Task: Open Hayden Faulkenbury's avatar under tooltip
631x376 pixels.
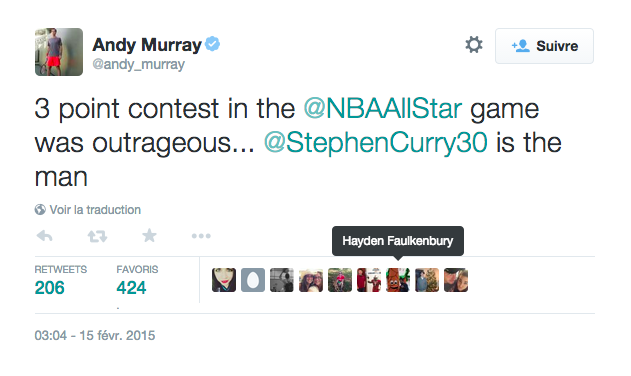Action: tap(398, 280)
